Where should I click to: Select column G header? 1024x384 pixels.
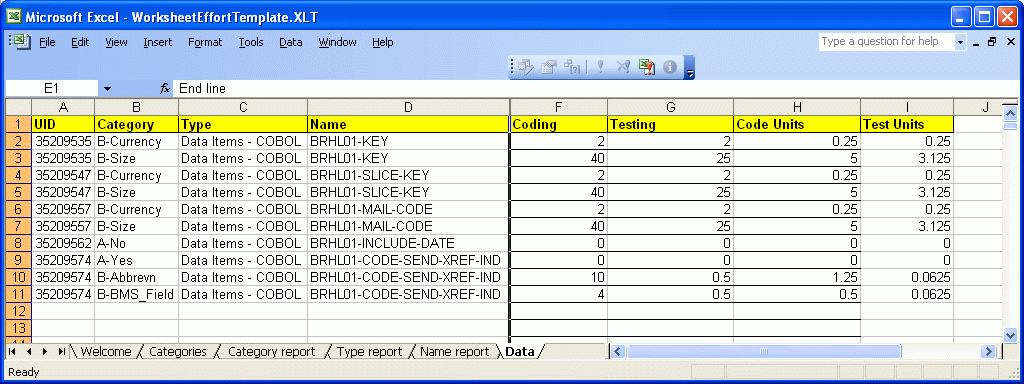coord(670,107)
